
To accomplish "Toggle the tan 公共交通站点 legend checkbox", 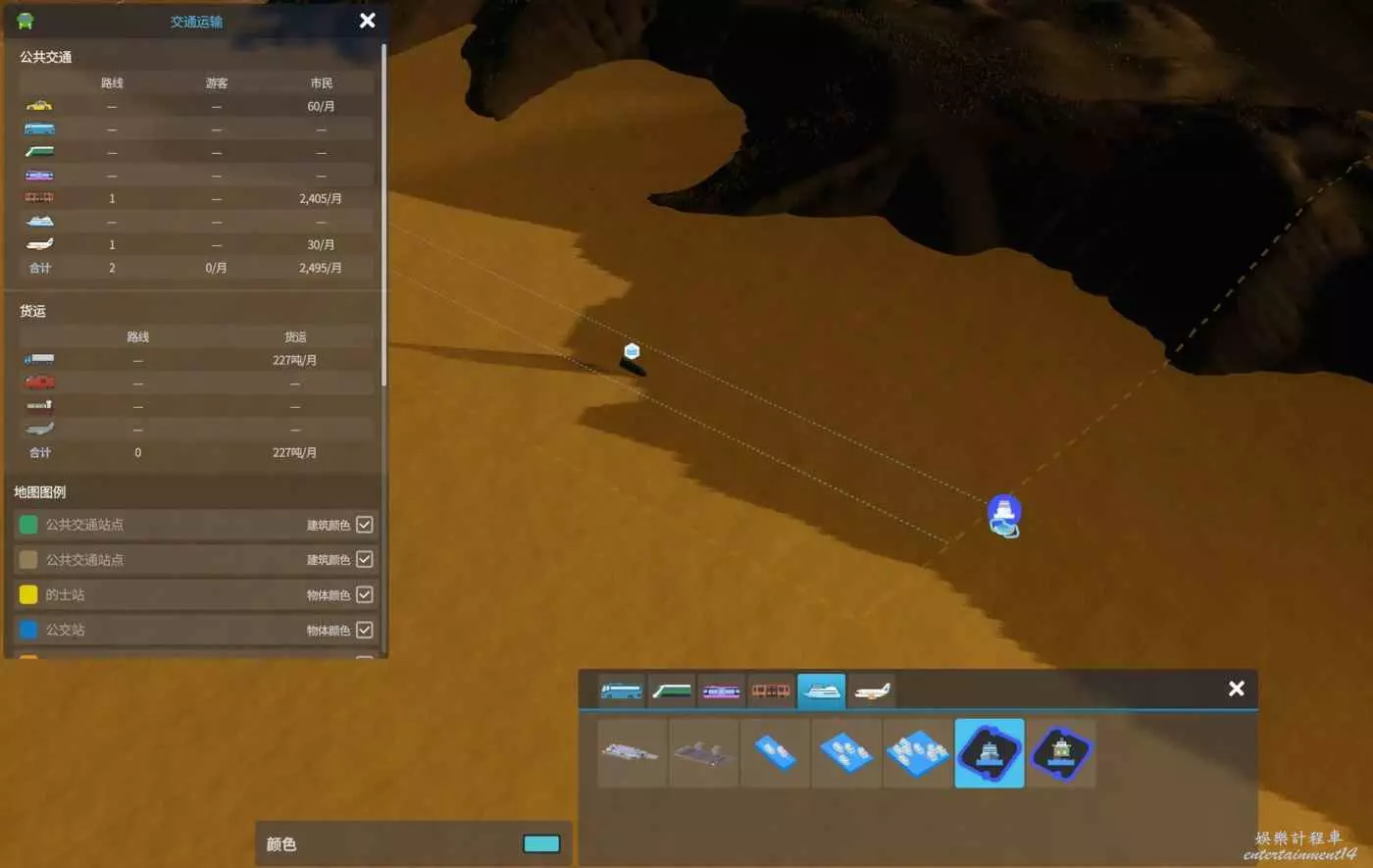I will tap(364, 559).
